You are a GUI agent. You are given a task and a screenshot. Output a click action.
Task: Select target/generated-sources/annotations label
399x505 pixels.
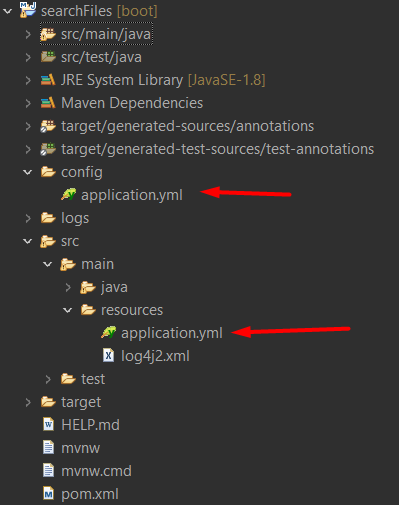[x=188, y=126]
